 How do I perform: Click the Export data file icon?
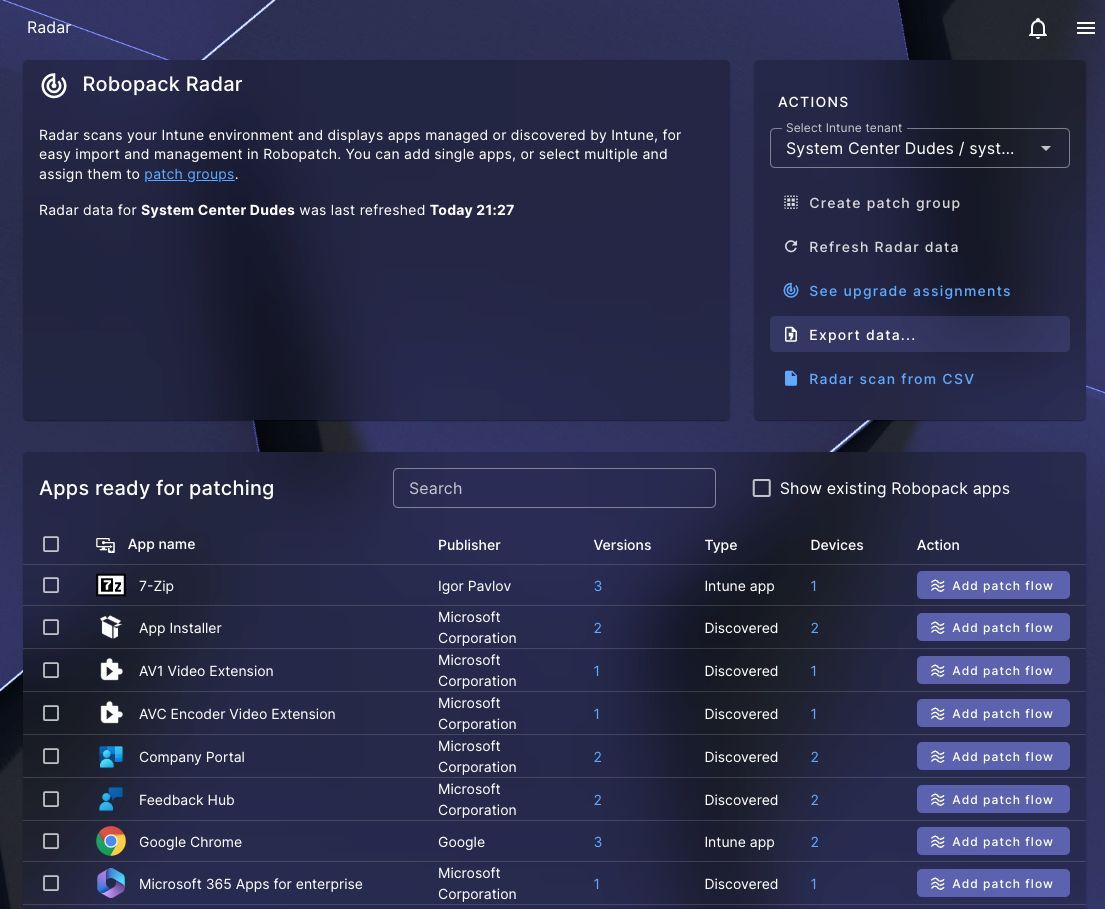(791, 335)
